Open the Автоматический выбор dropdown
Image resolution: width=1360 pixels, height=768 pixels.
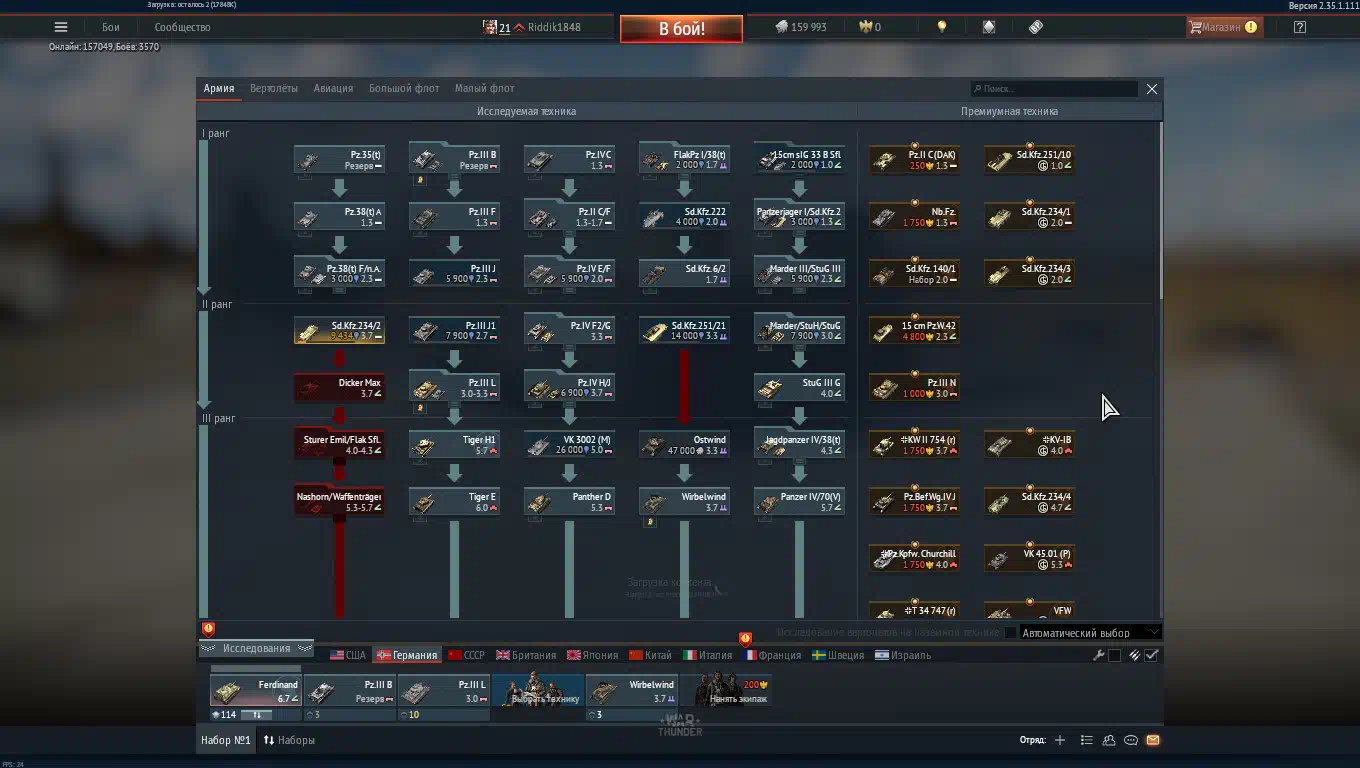[x=1090, y=632]
